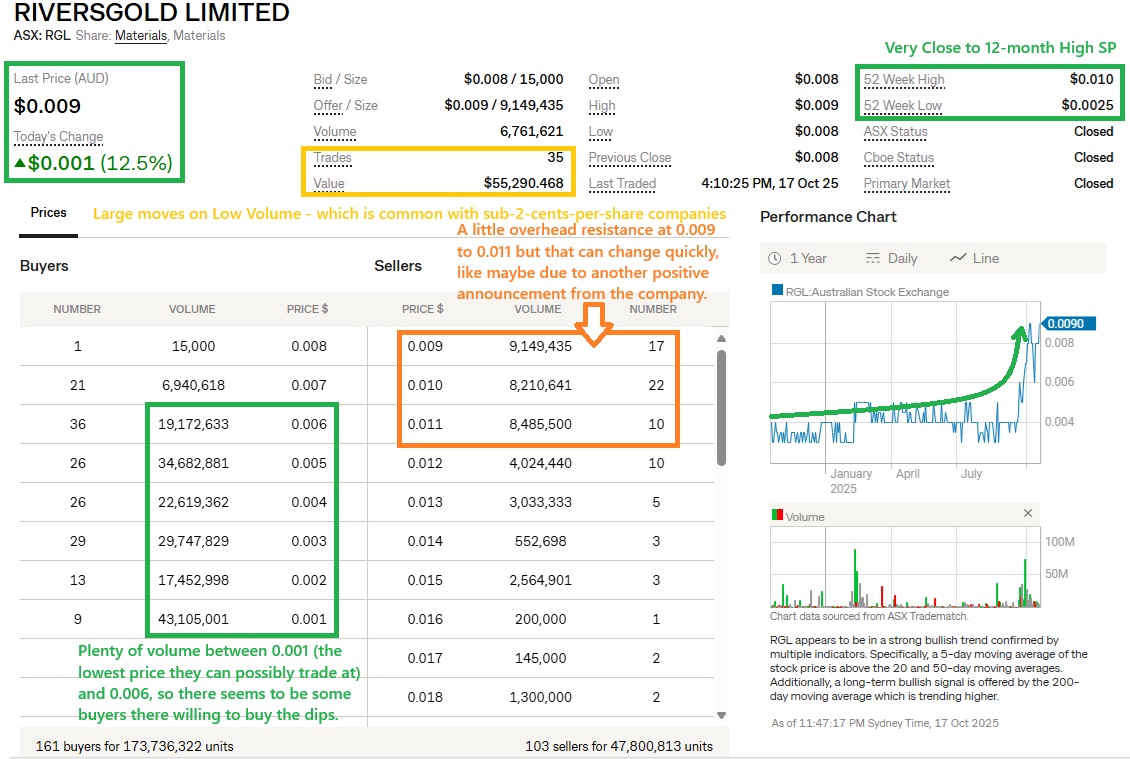1130x759 pixels.
Task: Click the green up-arrow next to Today's Change
Action: click(x=20, y=164)
